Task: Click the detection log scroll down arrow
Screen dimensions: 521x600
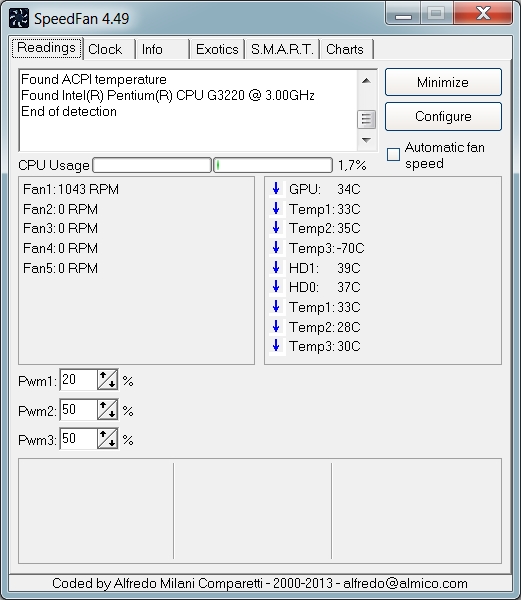Action: tap(366, 140)
